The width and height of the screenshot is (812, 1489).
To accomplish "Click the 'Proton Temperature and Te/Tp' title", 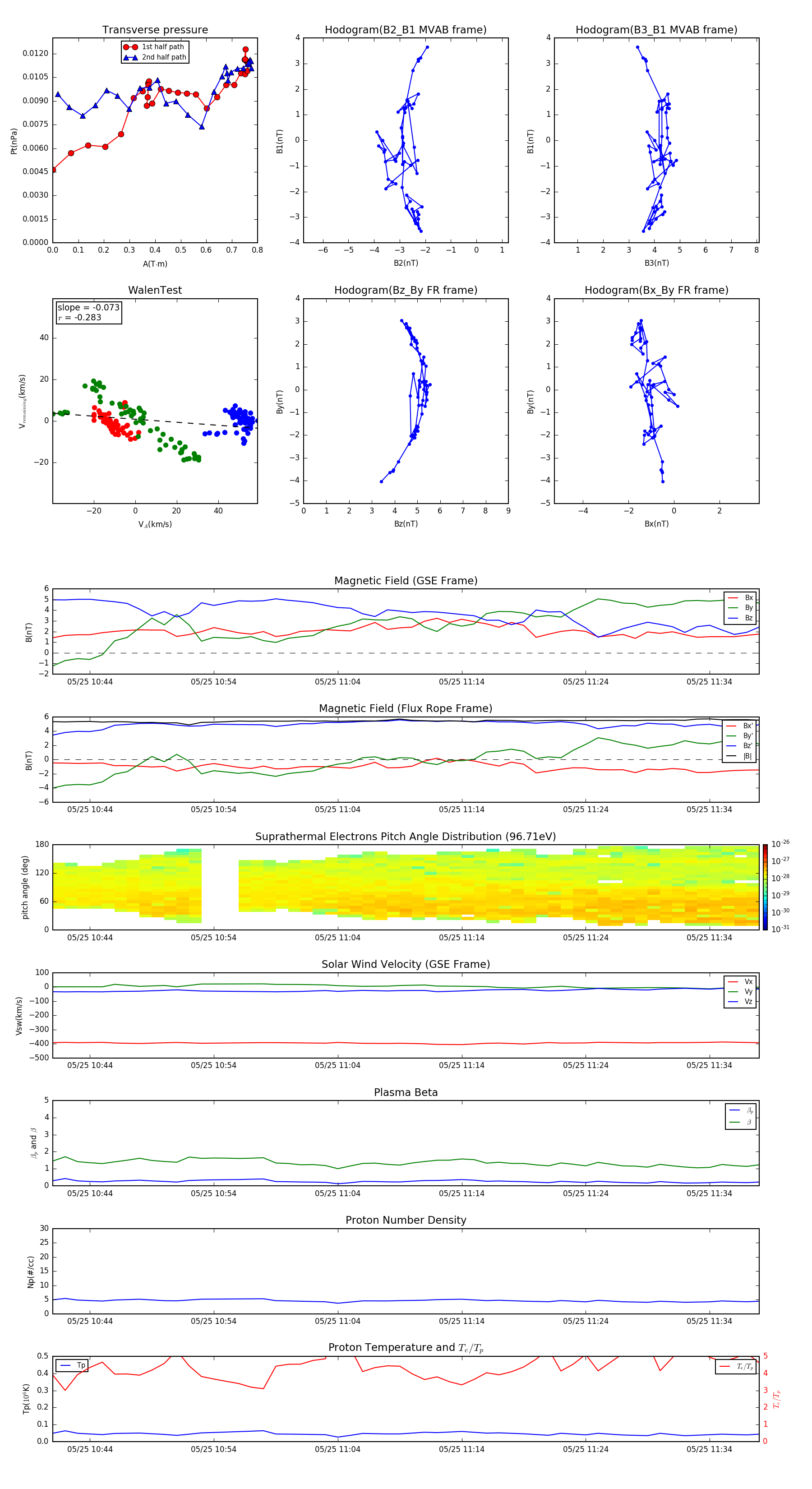I will 406,1348.
